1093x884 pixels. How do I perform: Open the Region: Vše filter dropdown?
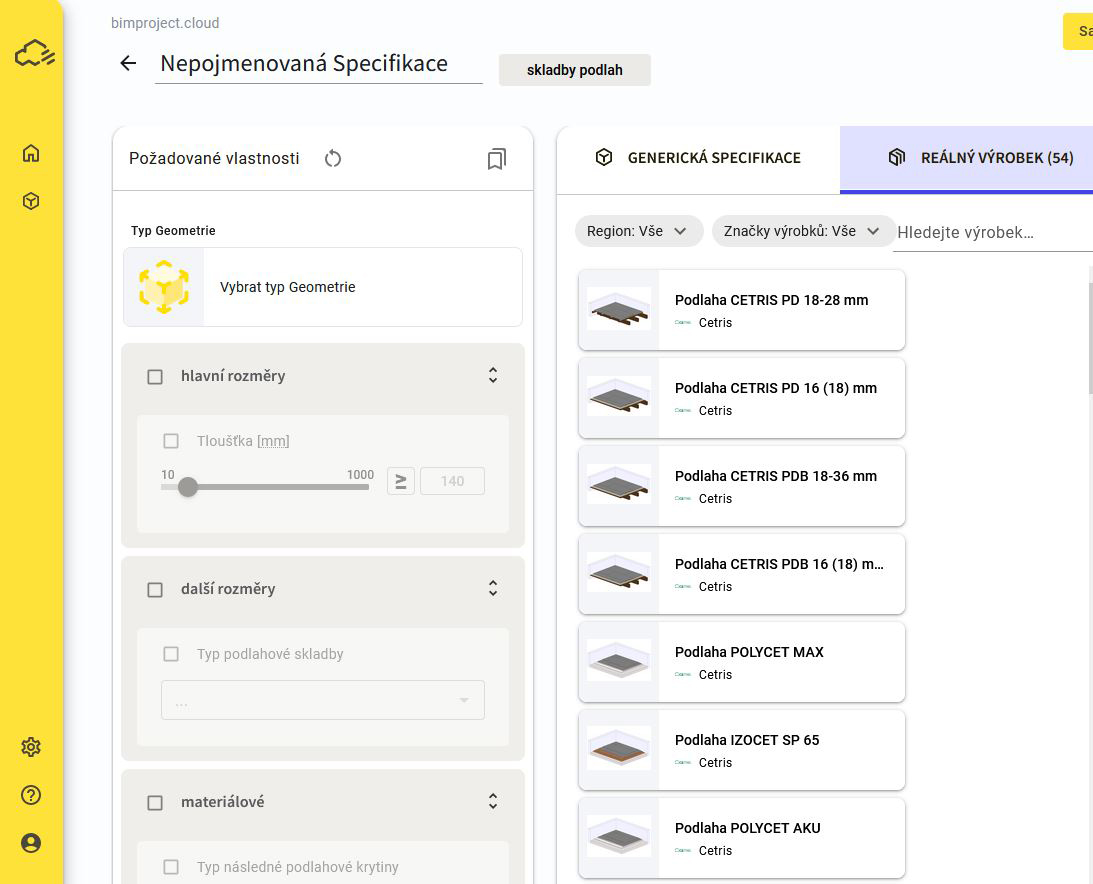[639, 231]
